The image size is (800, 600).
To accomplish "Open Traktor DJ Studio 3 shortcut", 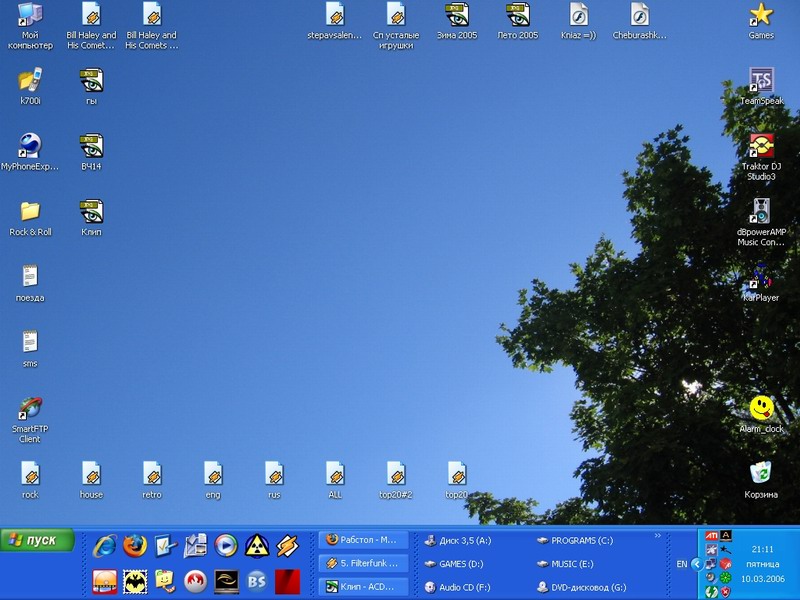I will (x=761, y=146).
